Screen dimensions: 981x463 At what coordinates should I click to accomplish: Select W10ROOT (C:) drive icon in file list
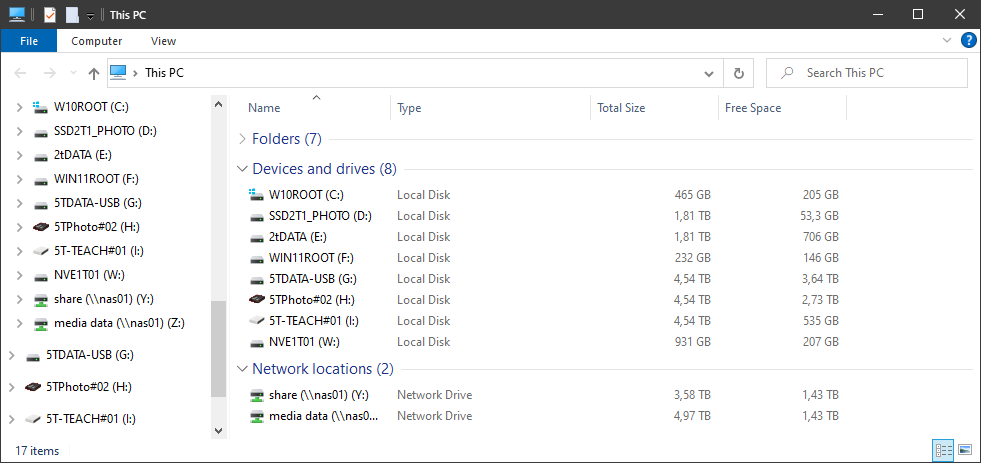257,195
